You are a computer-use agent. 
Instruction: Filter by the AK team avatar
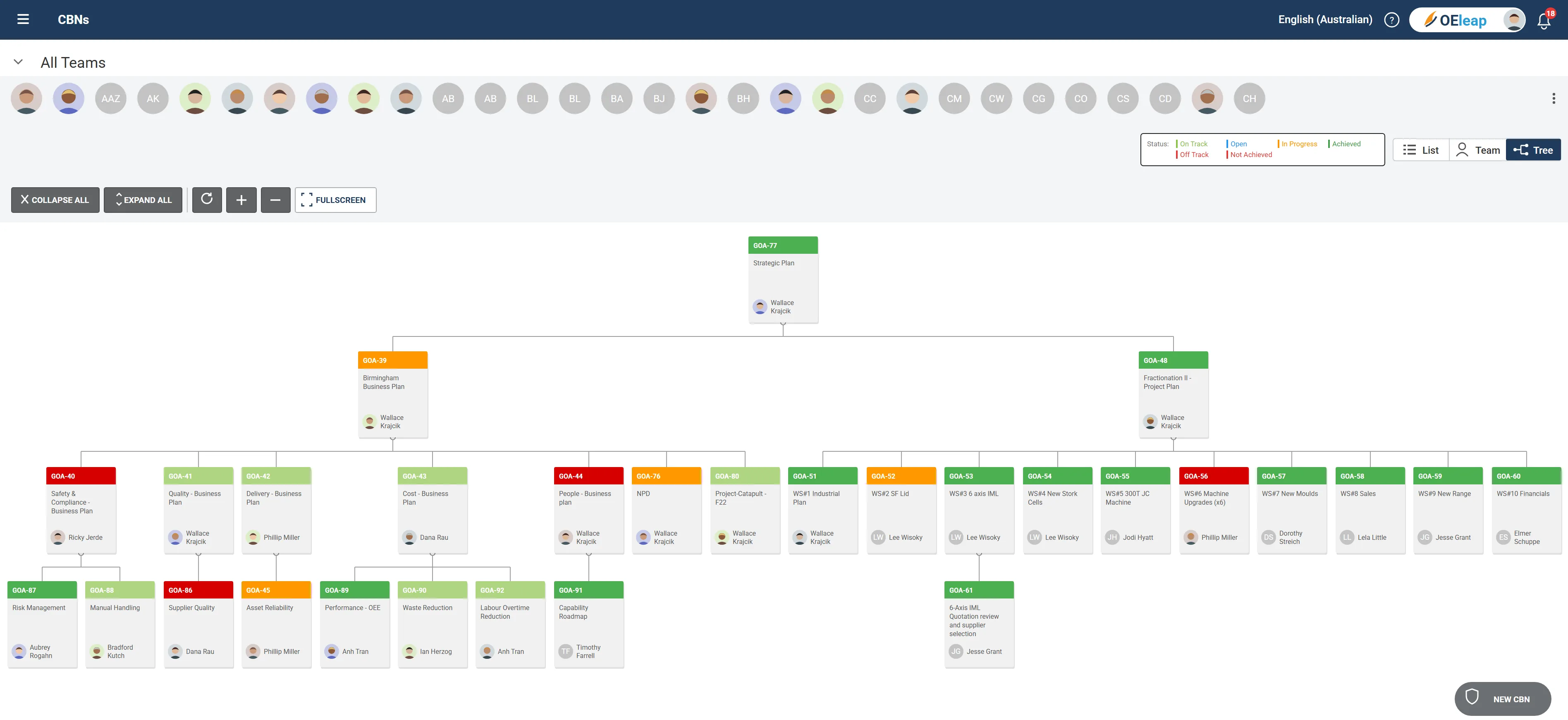click(x=153, y=99)
